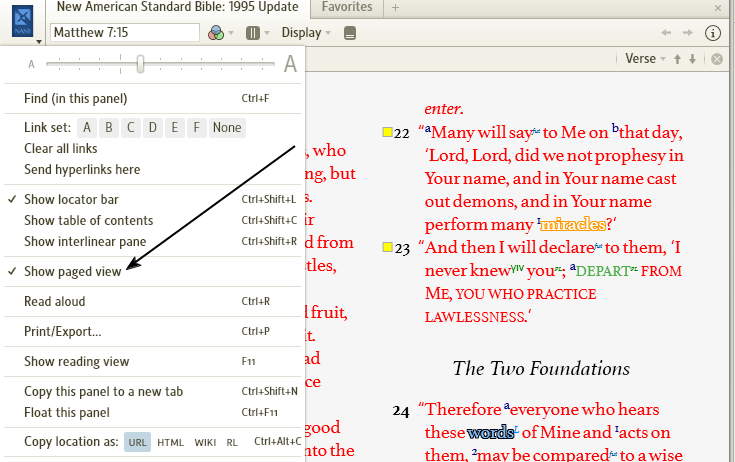Screen dimensions: 735x462
Task: Expand the visual filters dropdown arrow
Action: coord(231,33)
